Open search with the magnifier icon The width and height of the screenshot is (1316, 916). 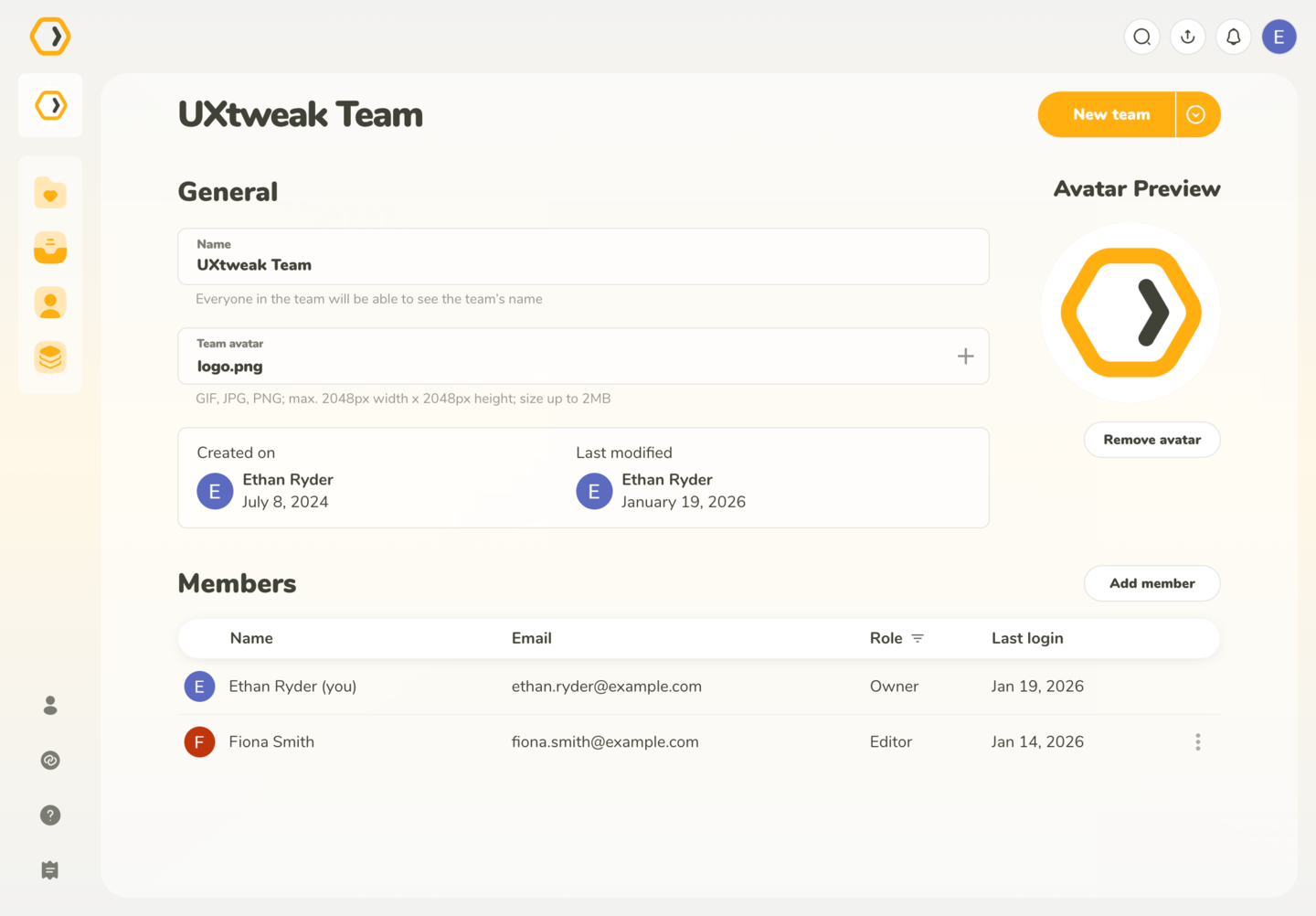click(x=1142, y=37)
